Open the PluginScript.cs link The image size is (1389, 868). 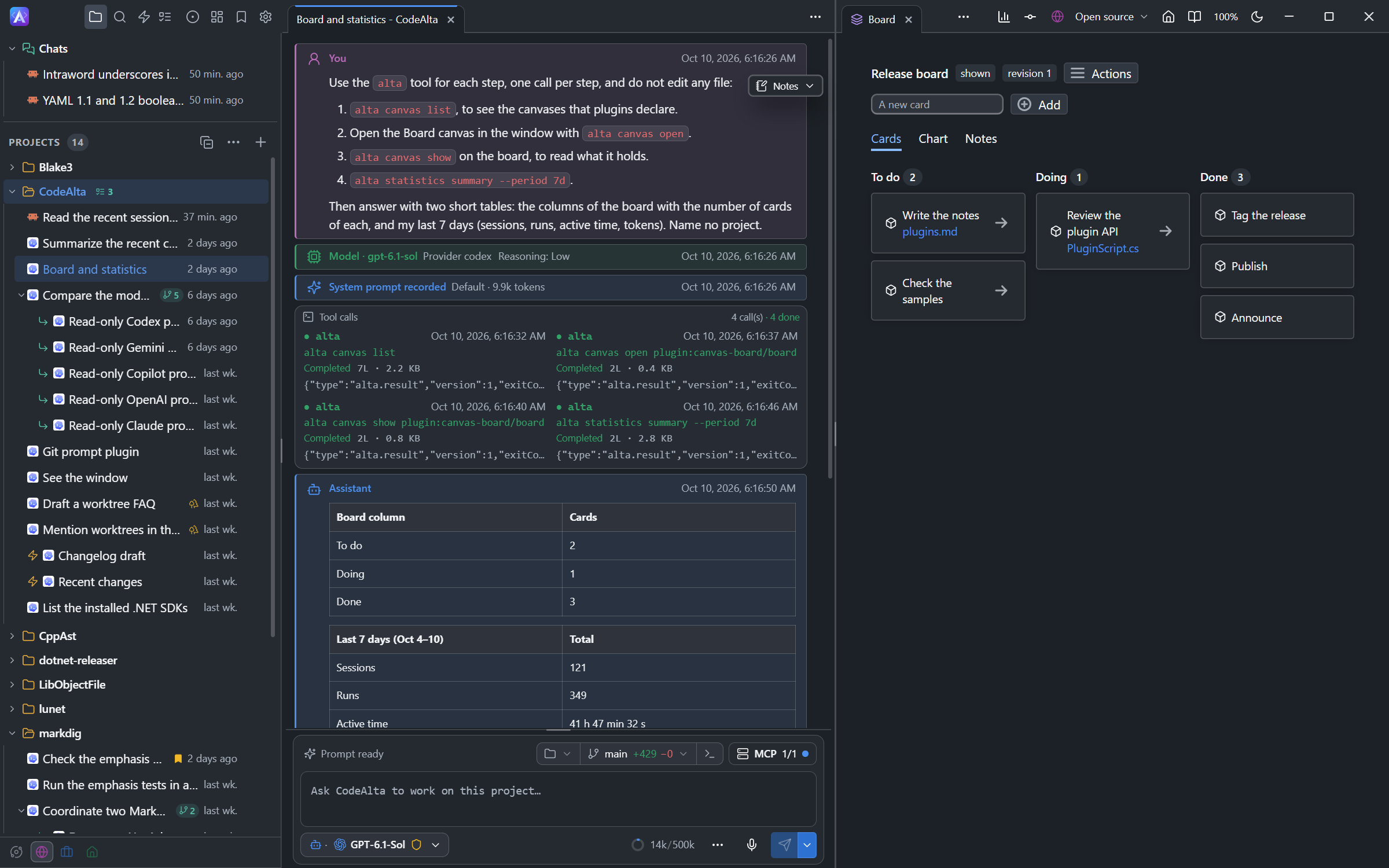point(1103,248)
